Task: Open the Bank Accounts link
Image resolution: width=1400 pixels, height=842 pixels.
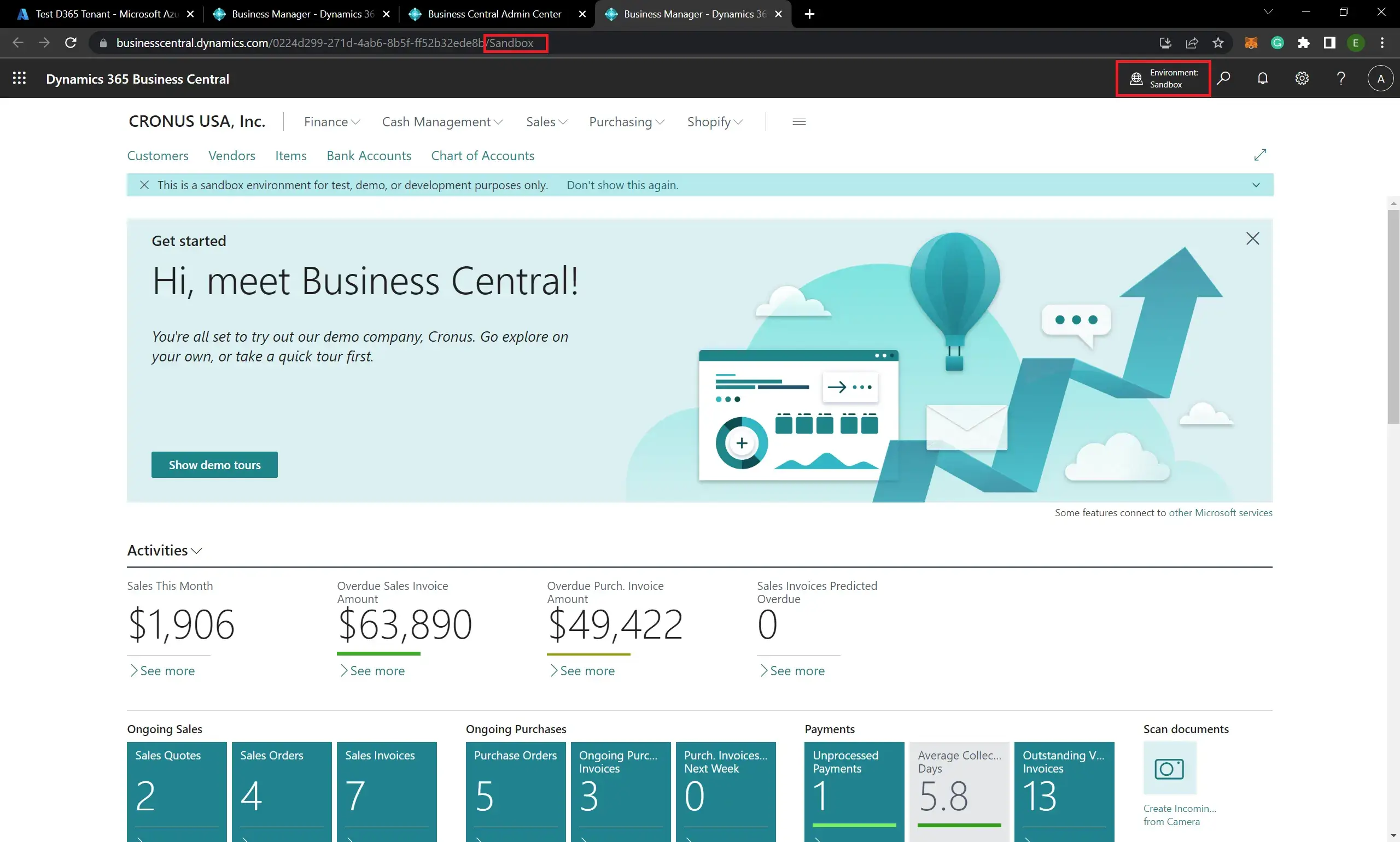Action: click(369, 155)
